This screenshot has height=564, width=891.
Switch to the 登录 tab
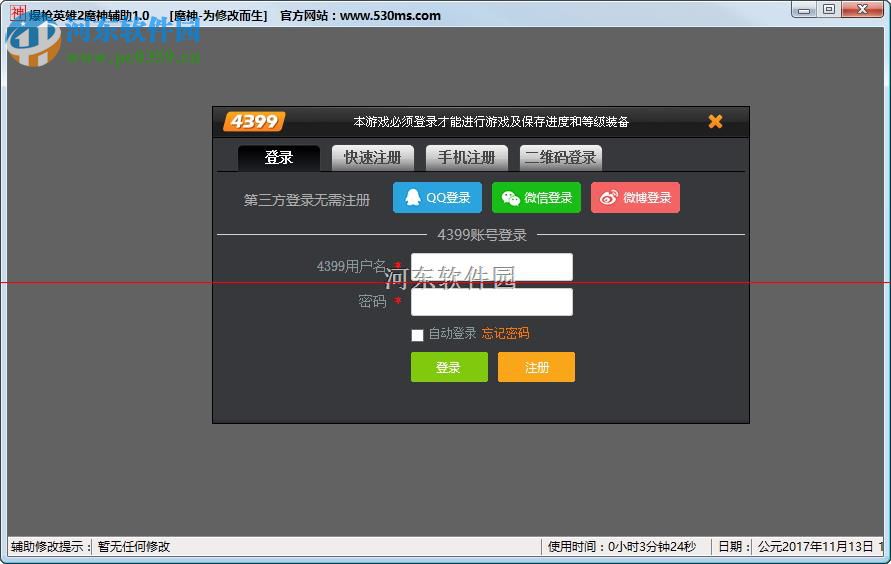(x=279, y=157)
